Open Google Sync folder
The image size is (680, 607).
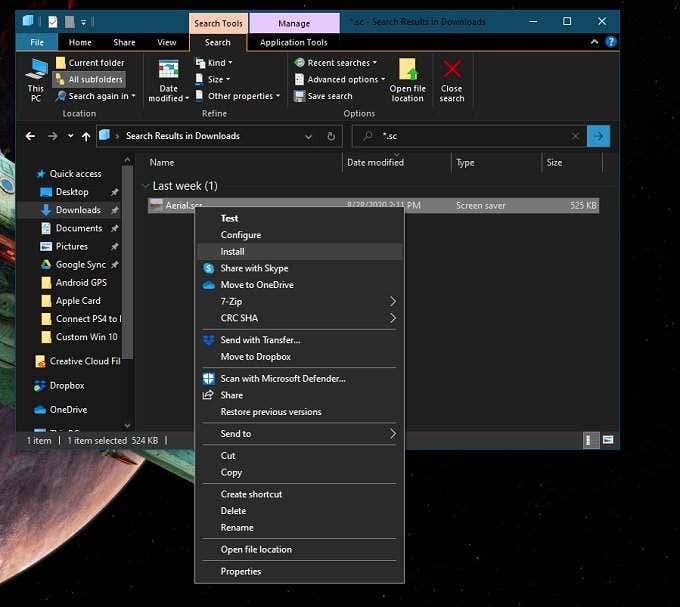pyautogui.click(x=81, y=264)
